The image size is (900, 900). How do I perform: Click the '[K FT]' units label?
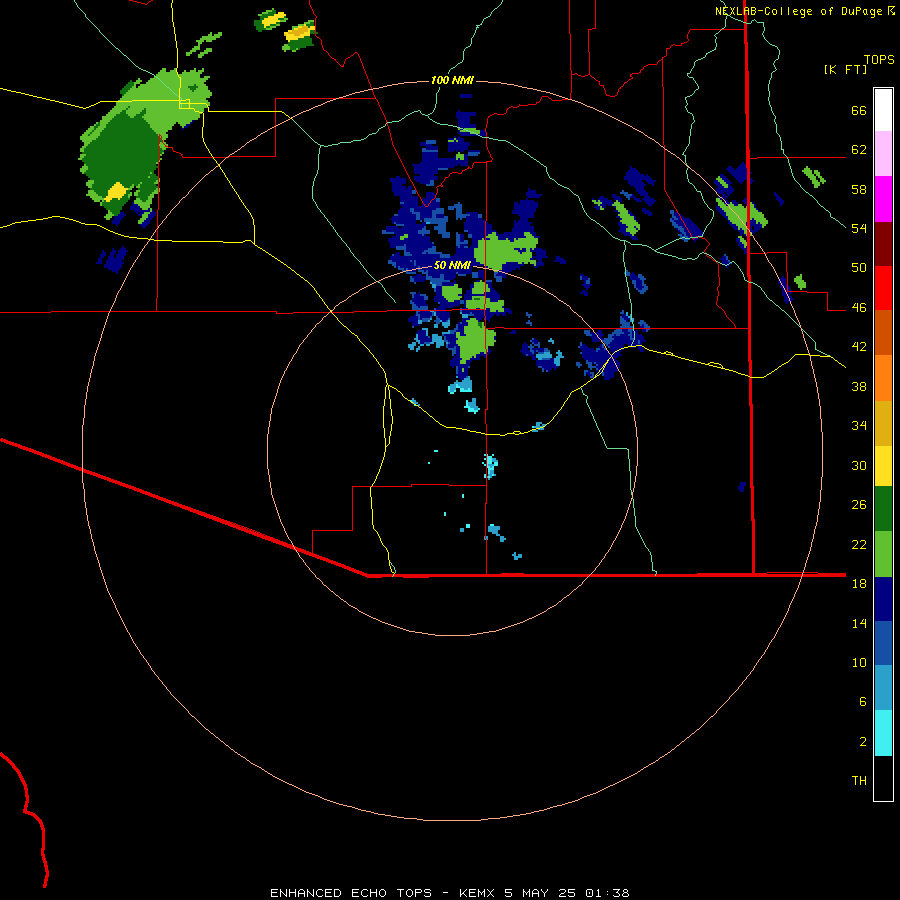click(x=845, y=70)
